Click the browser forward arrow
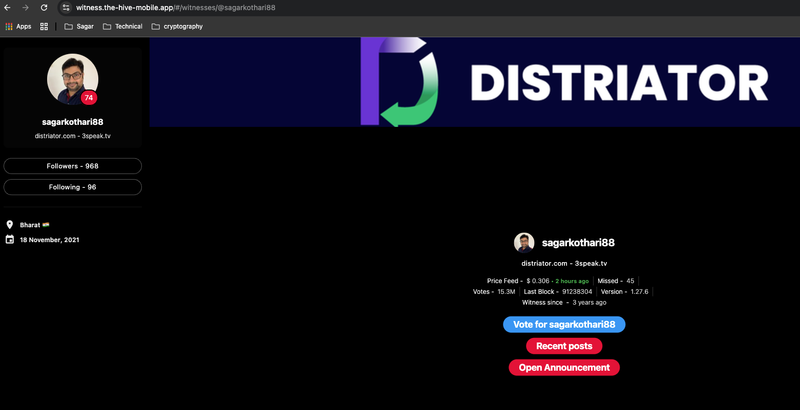800x410 pixels. (26, 7)
